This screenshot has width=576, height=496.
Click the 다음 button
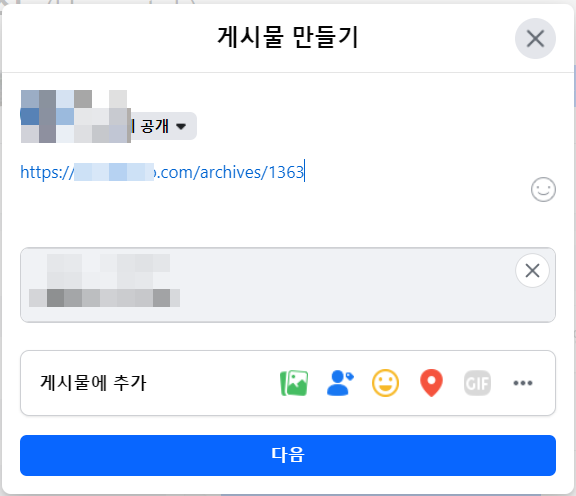click(288, 455)
